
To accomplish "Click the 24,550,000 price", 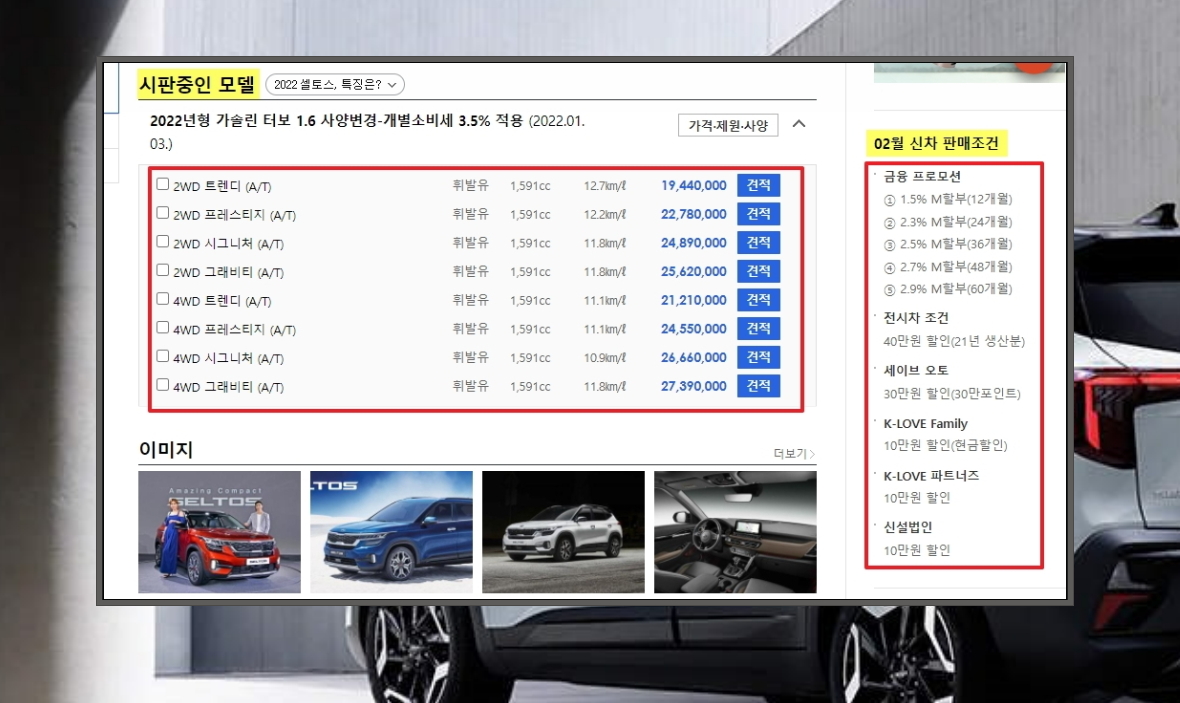I will 694,328.
